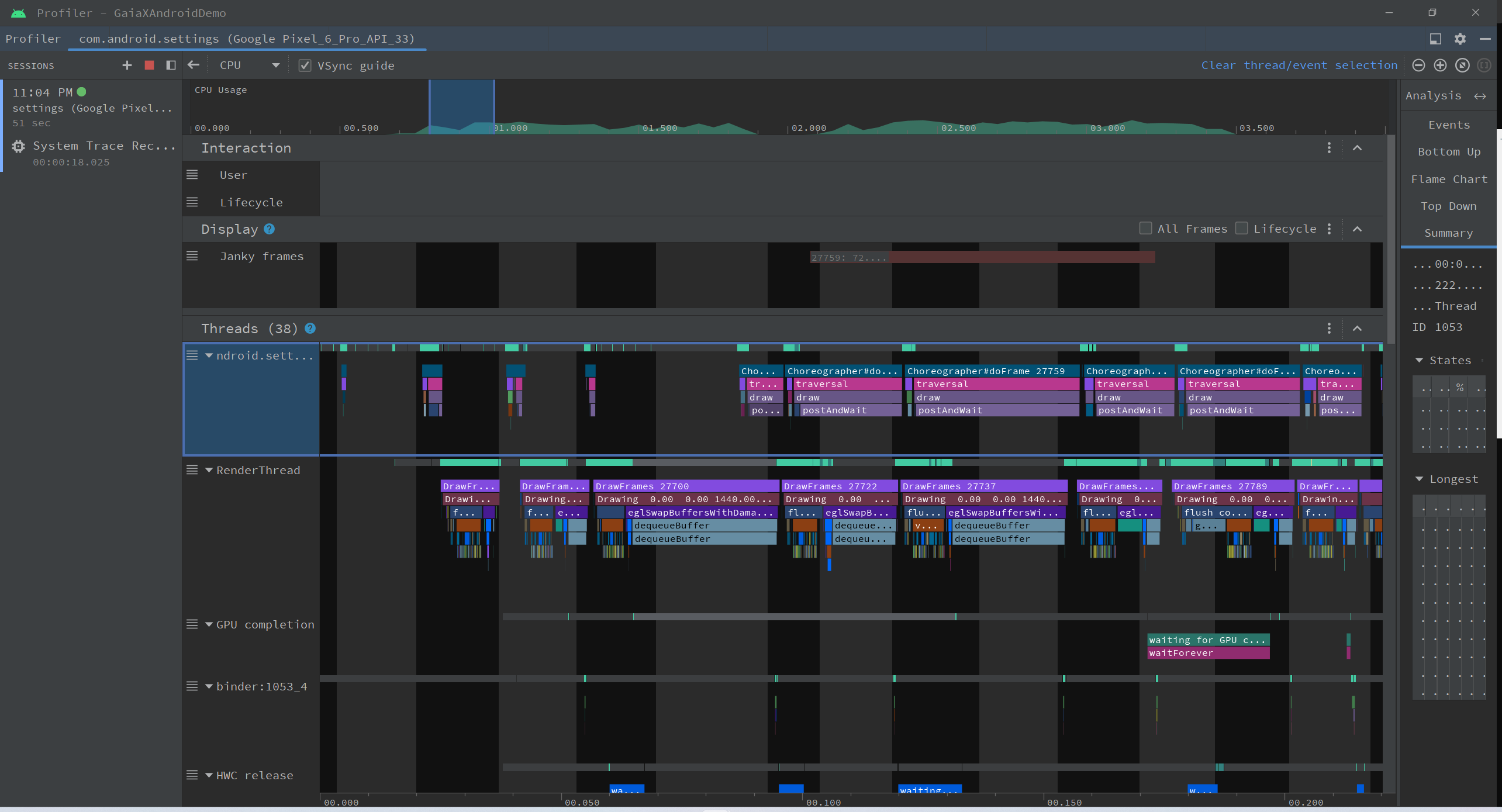Click the drag handle for Janky frames row
Screen dimensions: 1502x812
click(192, 256)
